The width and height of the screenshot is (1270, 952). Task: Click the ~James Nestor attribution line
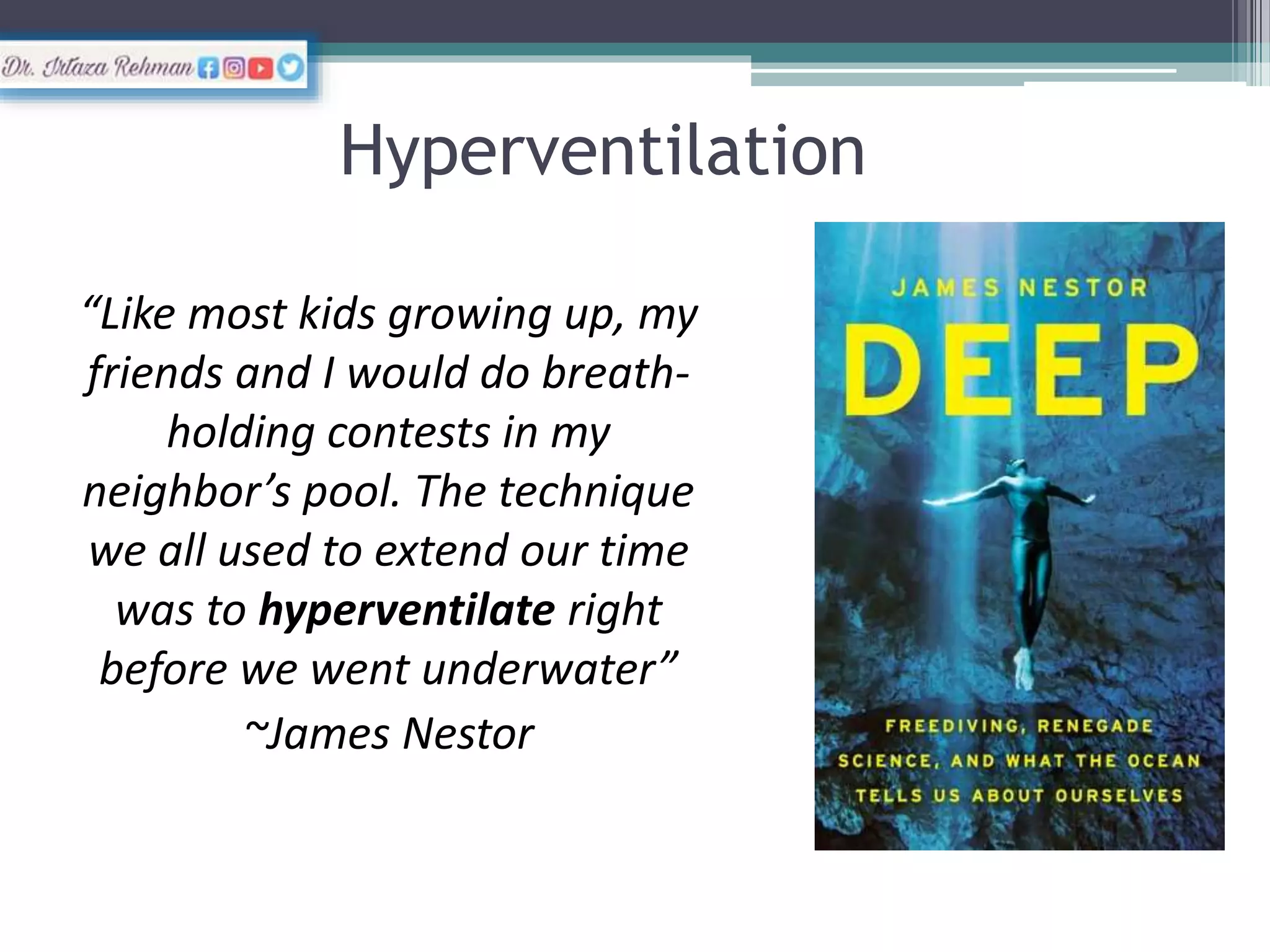[x=389, y=734]
